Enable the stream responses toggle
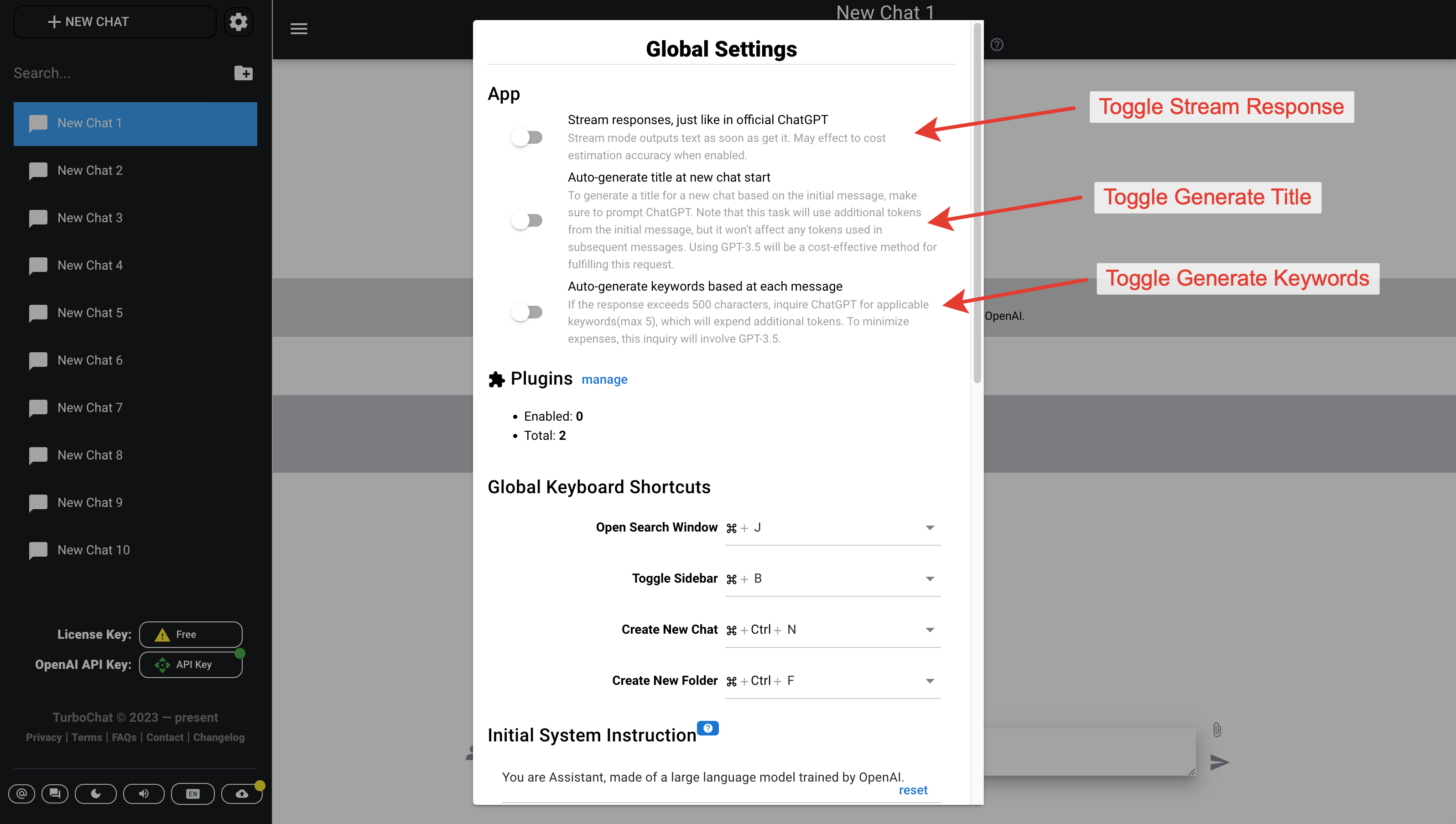 coord(526,137)
